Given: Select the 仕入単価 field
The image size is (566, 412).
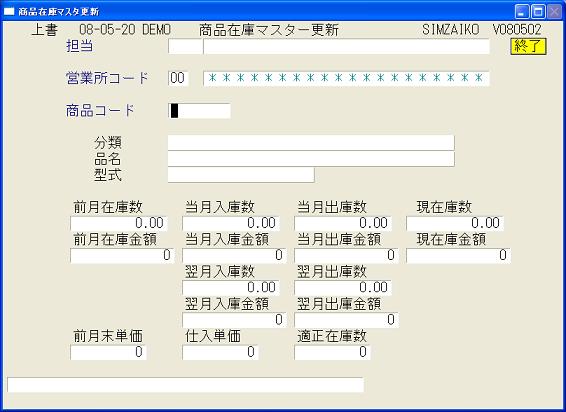Looking at the screenshot, I should point(220,352).
